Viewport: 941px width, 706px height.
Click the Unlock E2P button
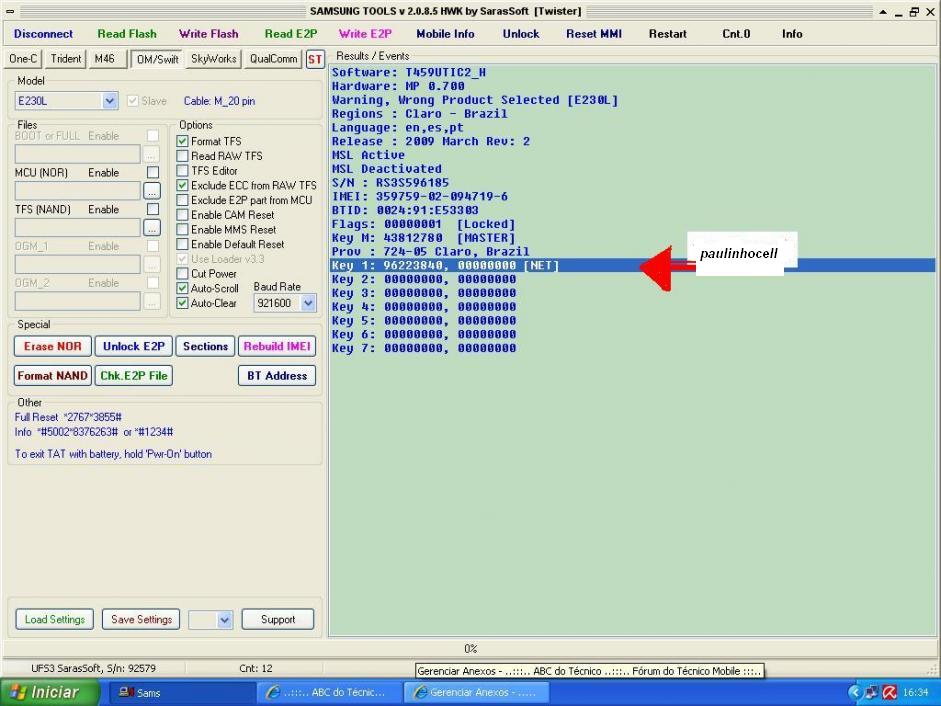(134, 346)
